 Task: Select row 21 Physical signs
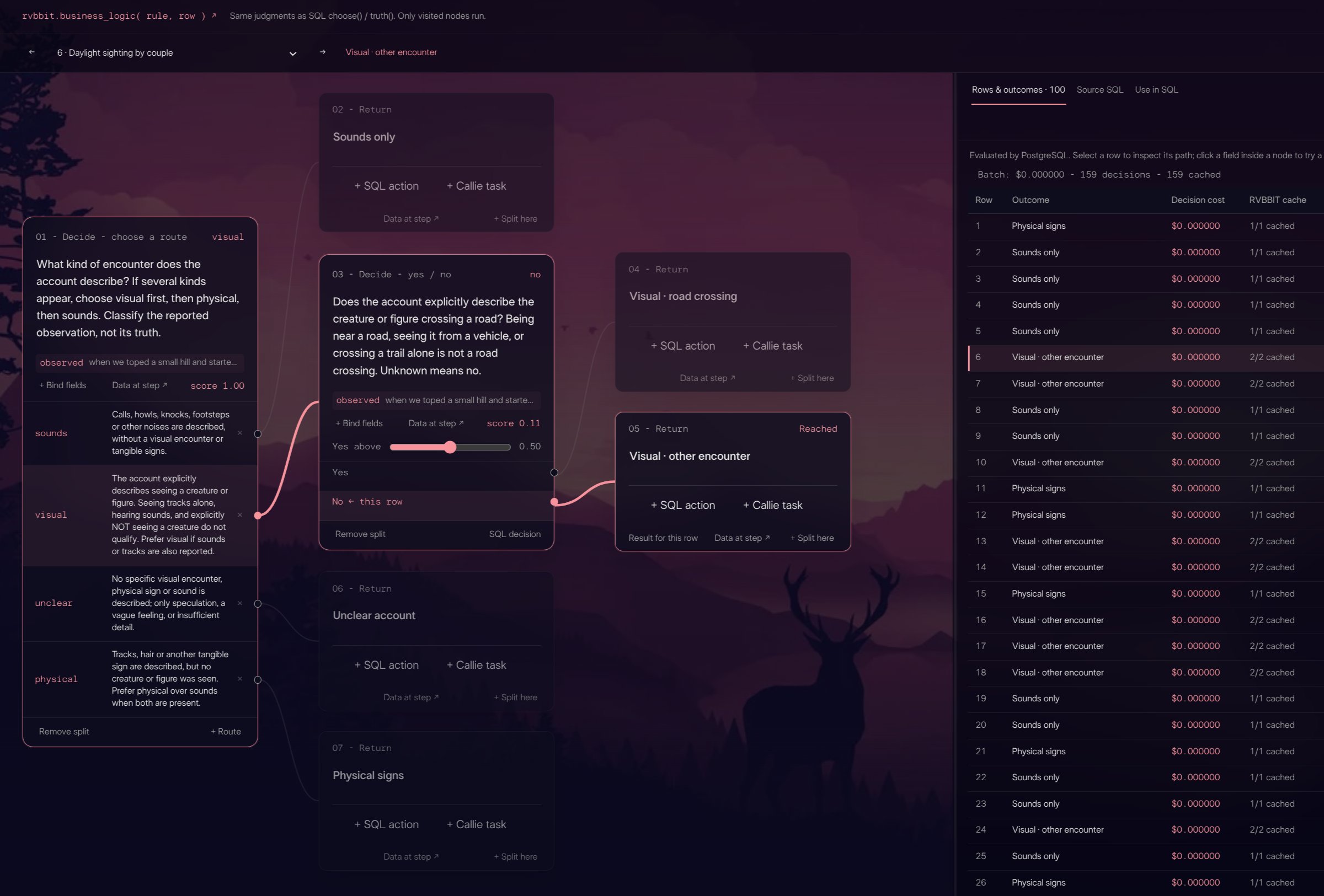point(1145,752)
